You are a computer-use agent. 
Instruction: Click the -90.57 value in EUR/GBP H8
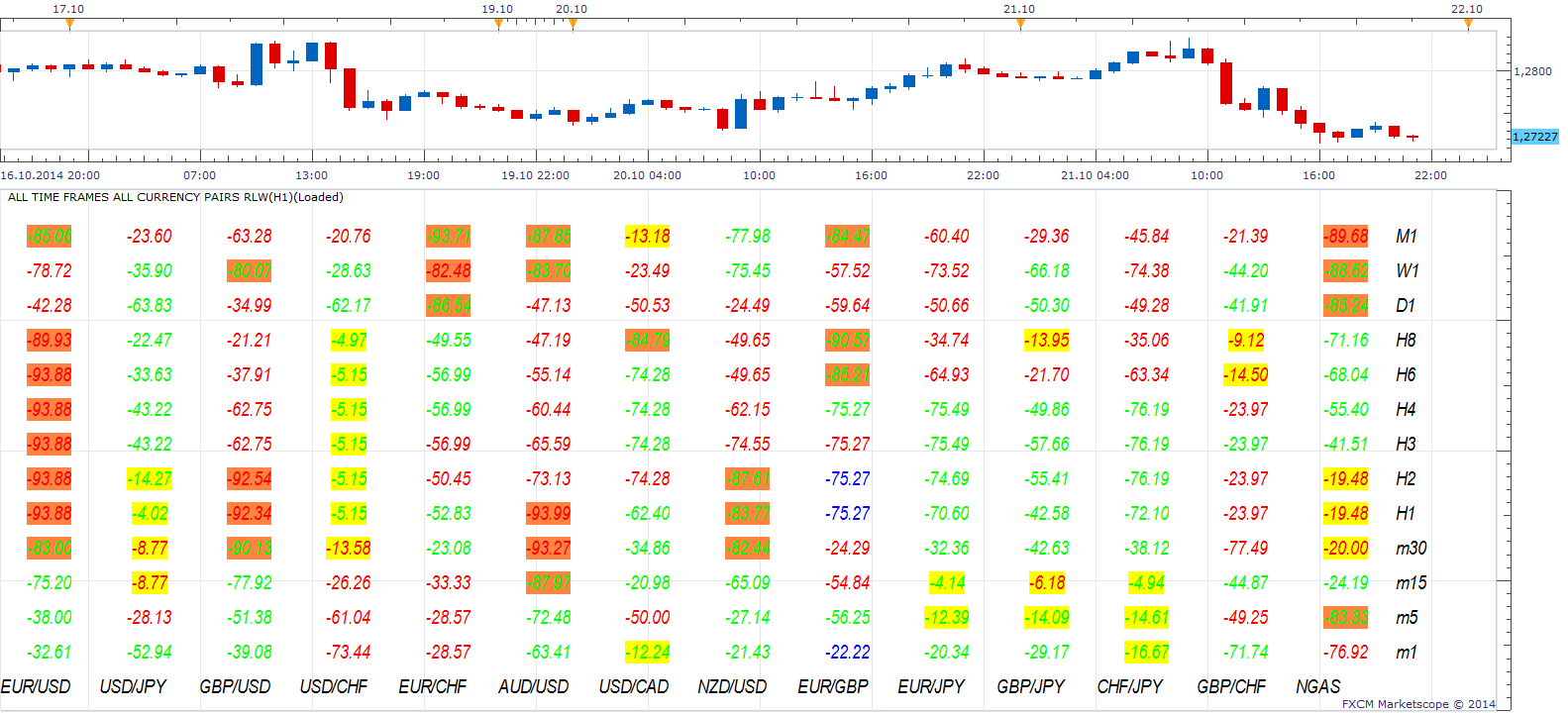[848, 341]
